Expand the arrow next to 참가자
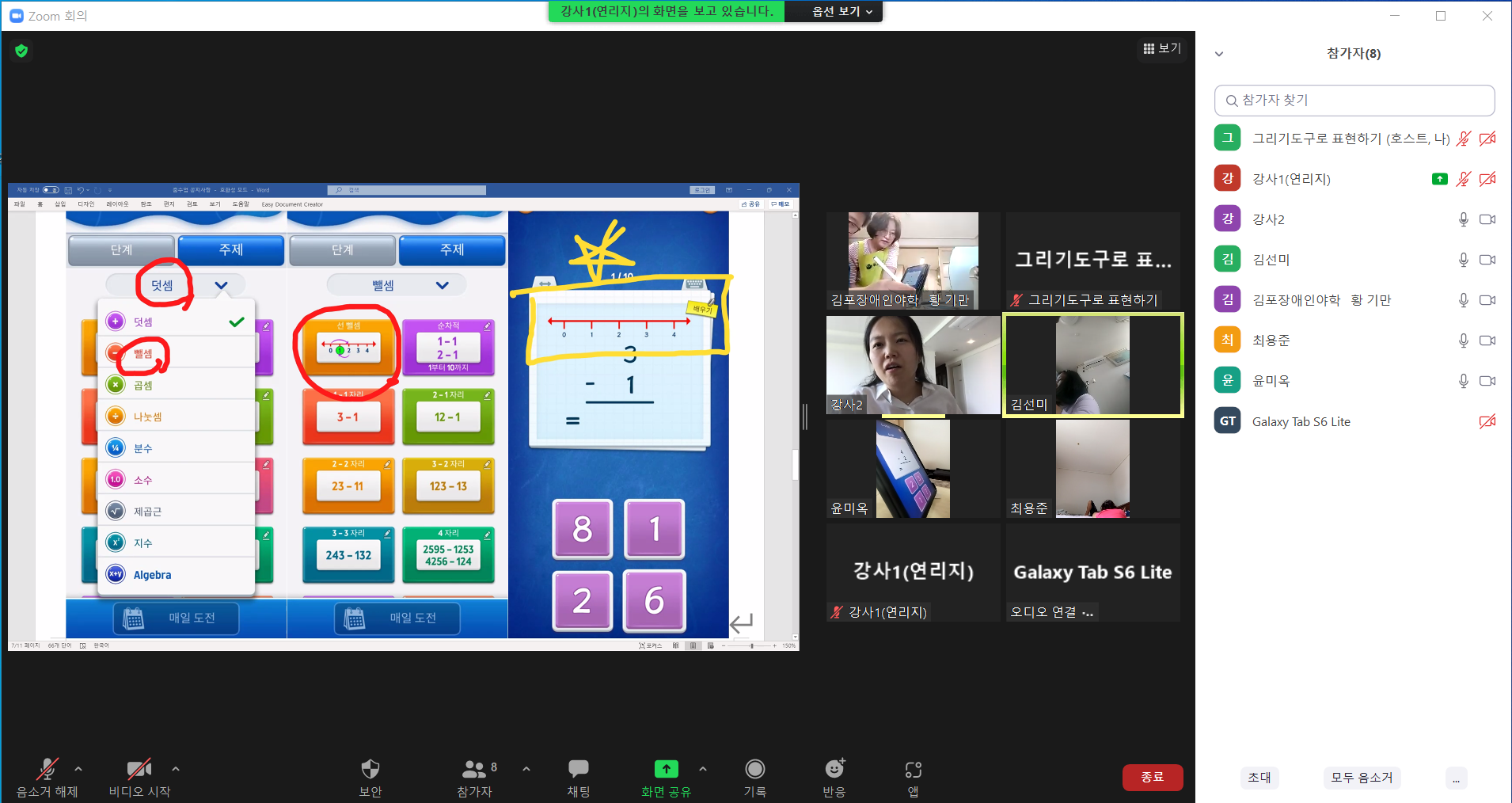The width and height of the screenshot is (1512, 803). [x=526, y=768]
